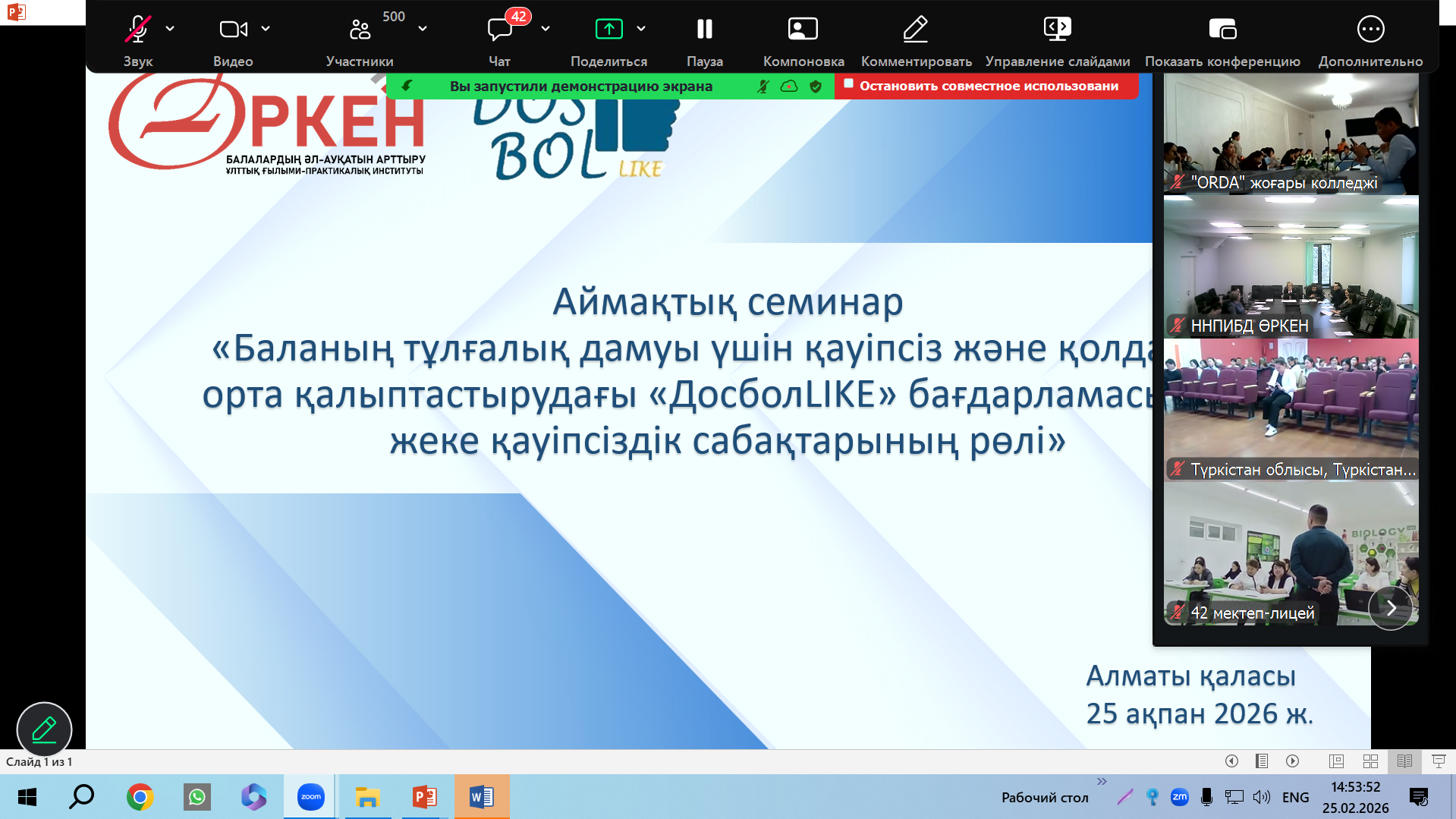
Task: Open slide list menu icon between slide arrows
Action: click(1262, 761)
